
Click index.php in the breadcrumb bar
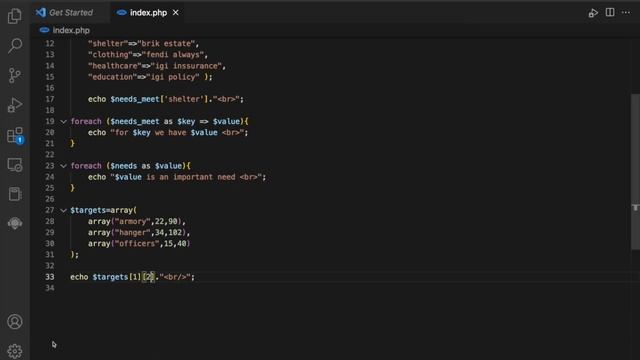pyautogui.click(x=71, y=30)
